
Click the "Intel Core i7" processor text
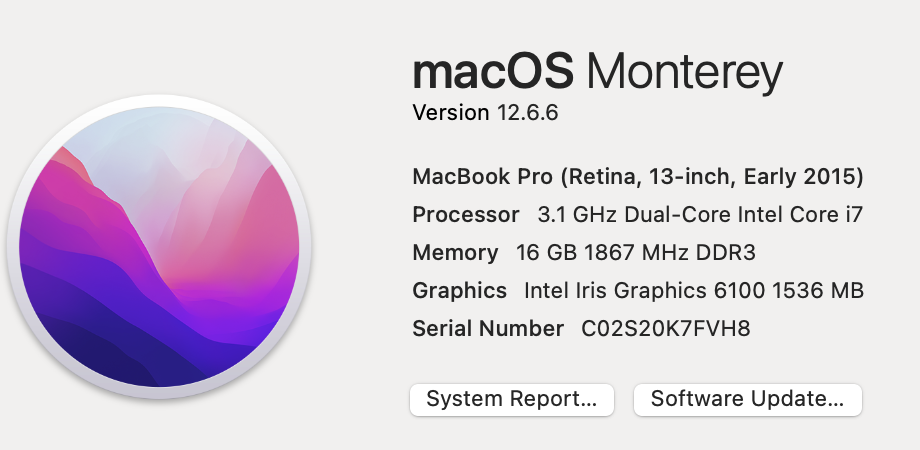click(800, 215)
